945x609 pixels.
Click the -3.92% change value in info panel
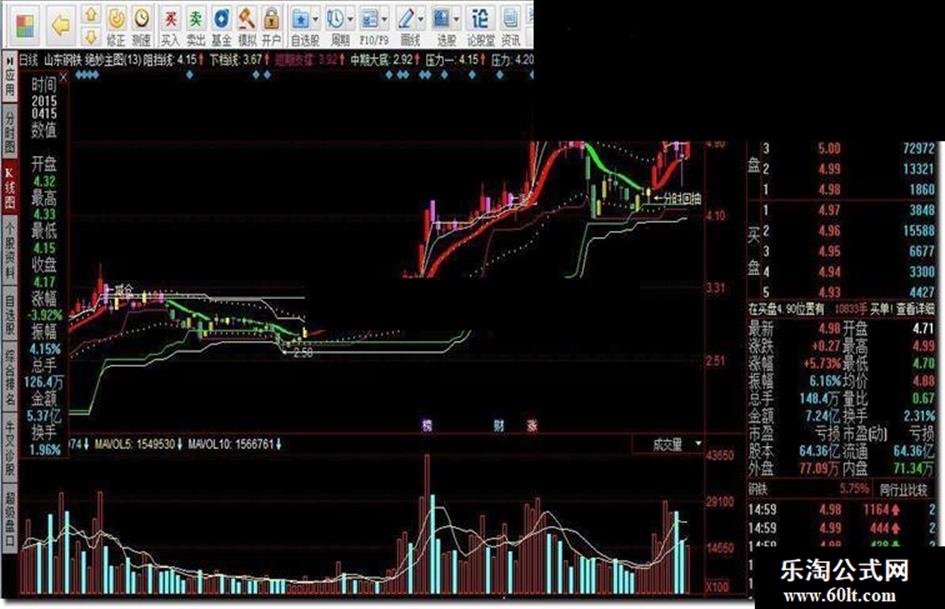(45, 315)
